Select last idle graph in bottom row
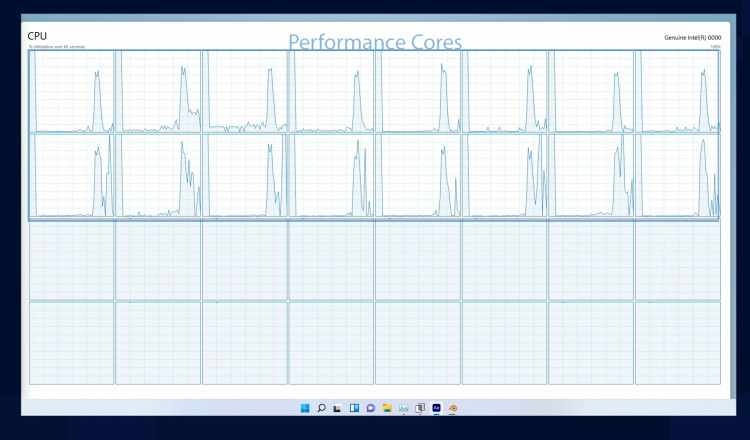 (x=677, y=343)
